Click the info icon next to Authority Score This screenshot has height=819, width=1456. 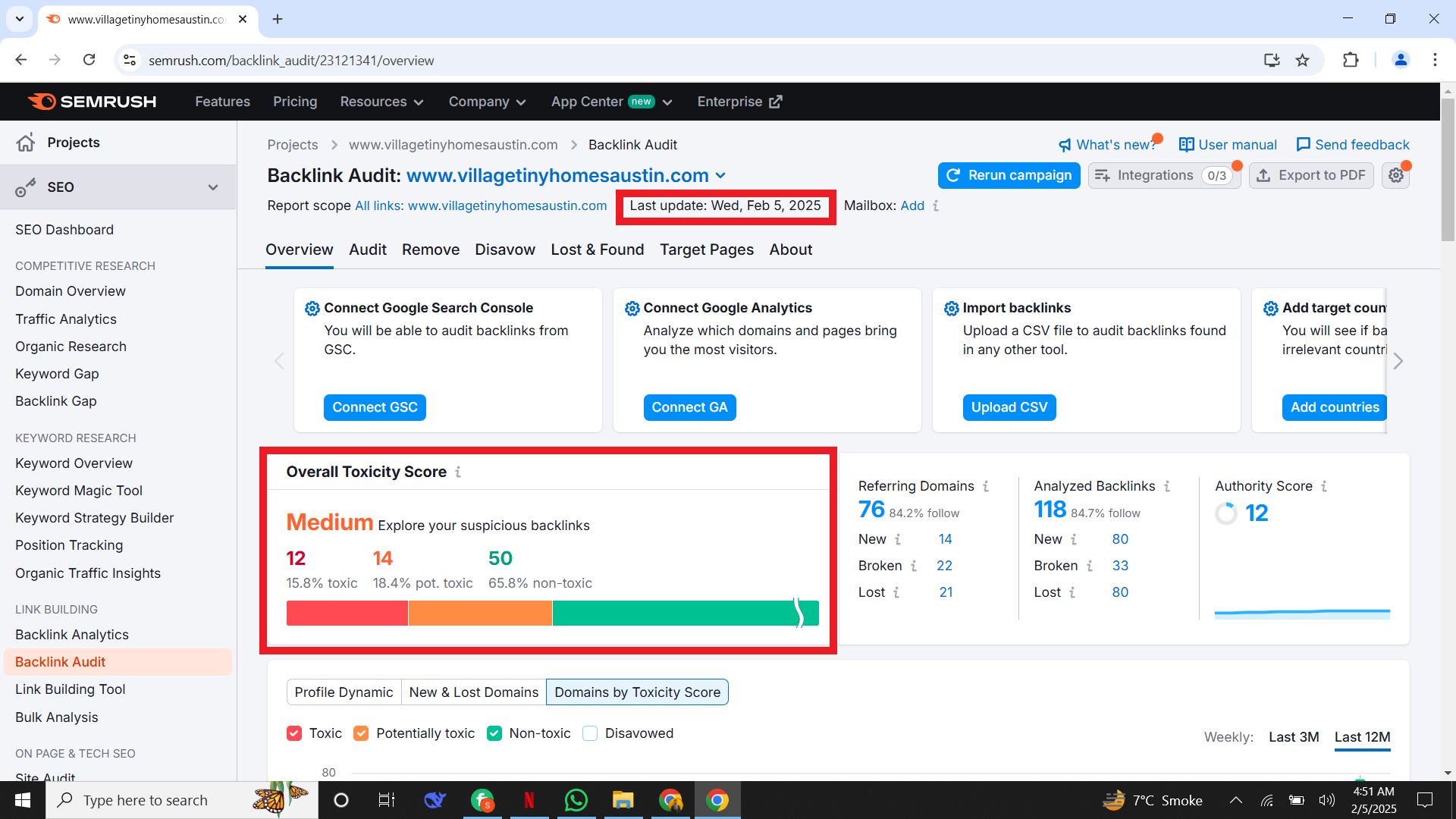[1324, 486]
